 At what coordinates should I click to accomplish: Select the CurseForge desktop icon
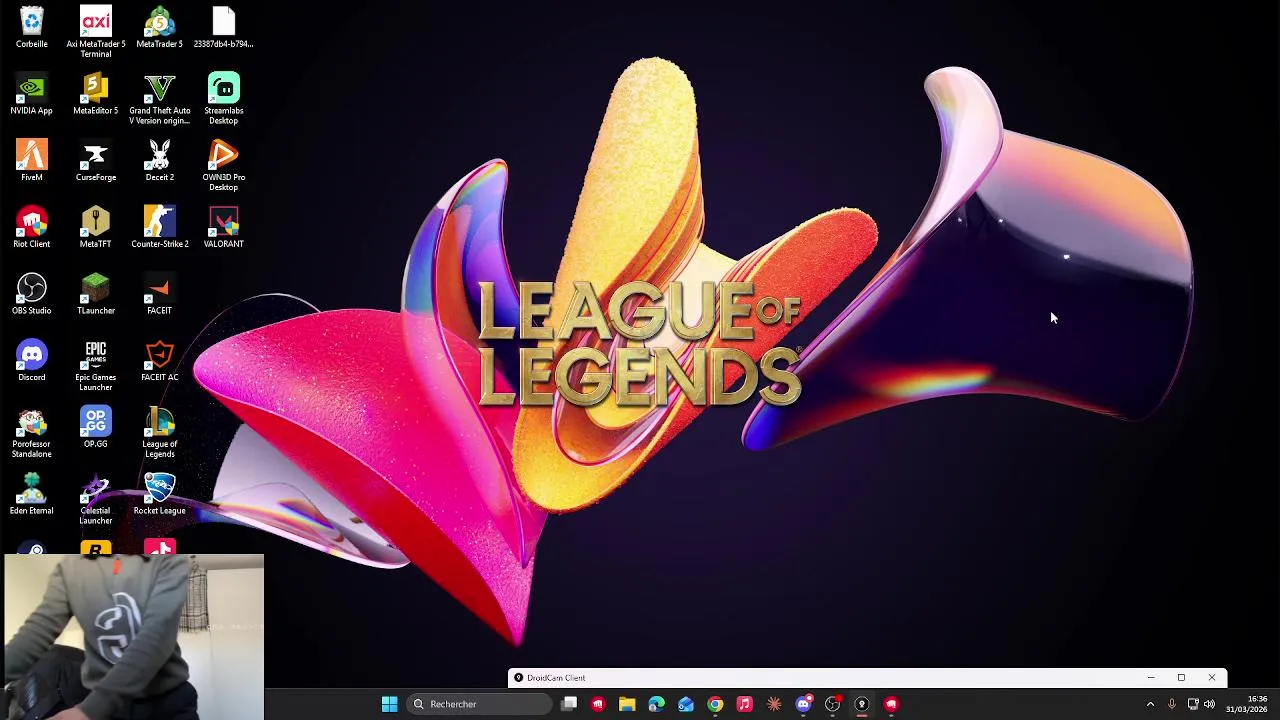point(96,161)
